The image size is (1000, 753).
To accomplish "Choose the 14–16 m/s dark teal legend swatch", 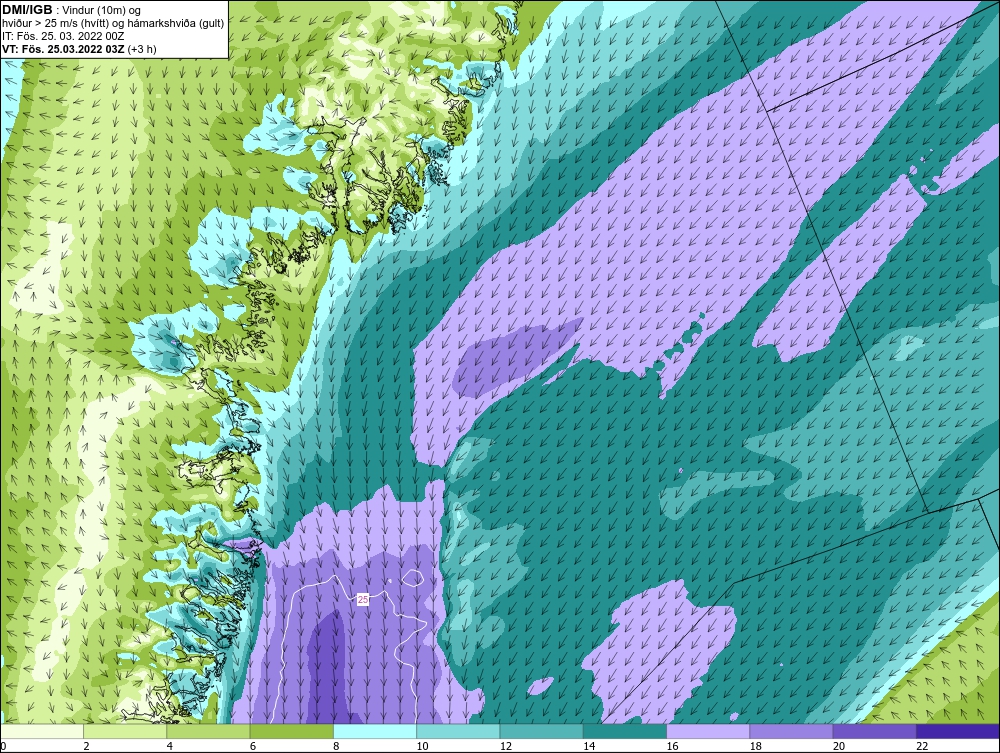I will 625,731.
